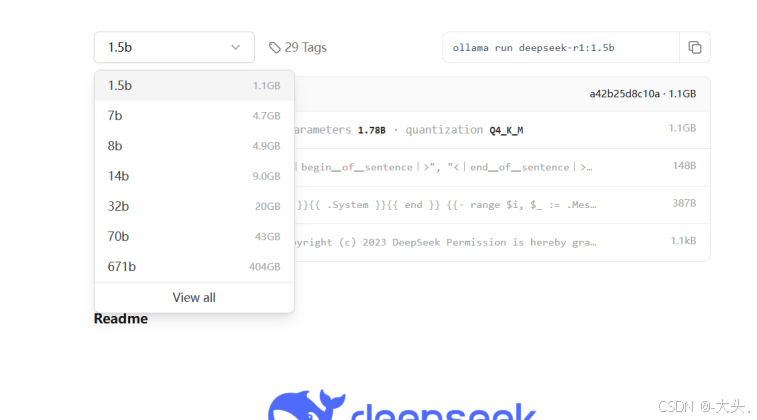Click the 148B file size
This screenshot has width=757, height=420.
[x=684, y=166]
